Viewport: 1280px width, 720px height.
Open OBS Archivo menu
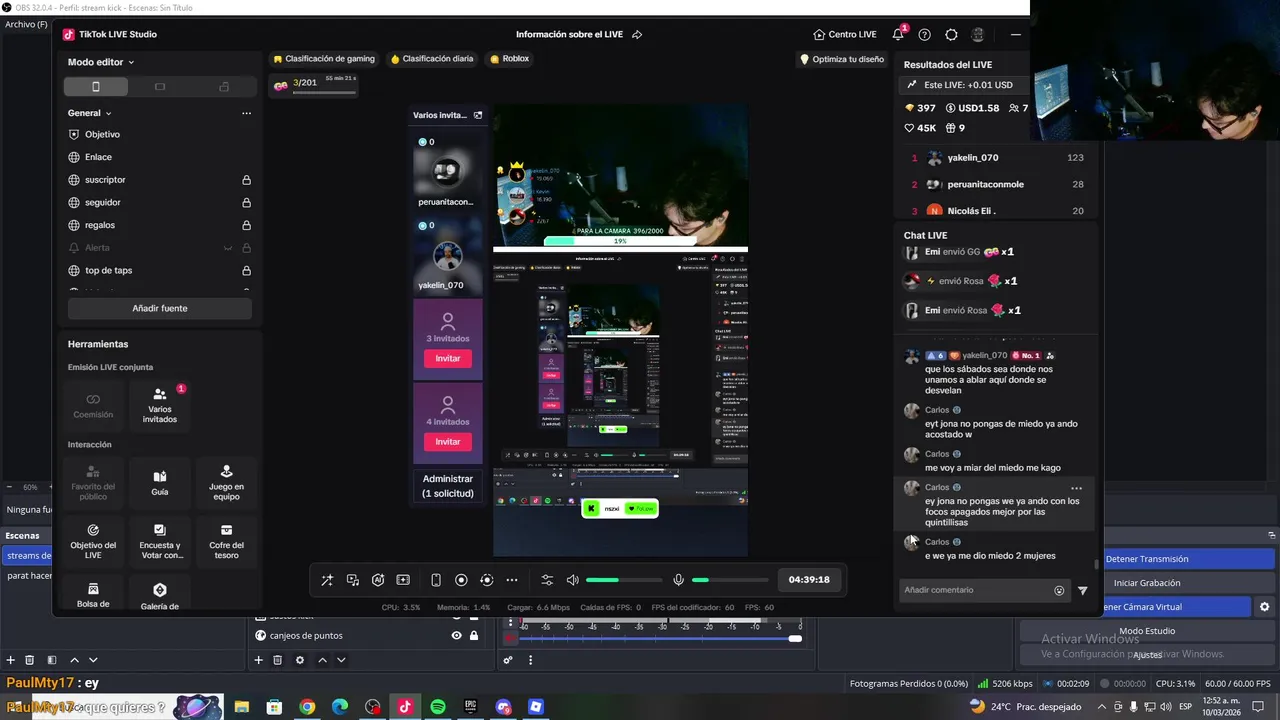pyautogui.click(x=26, y=24)
